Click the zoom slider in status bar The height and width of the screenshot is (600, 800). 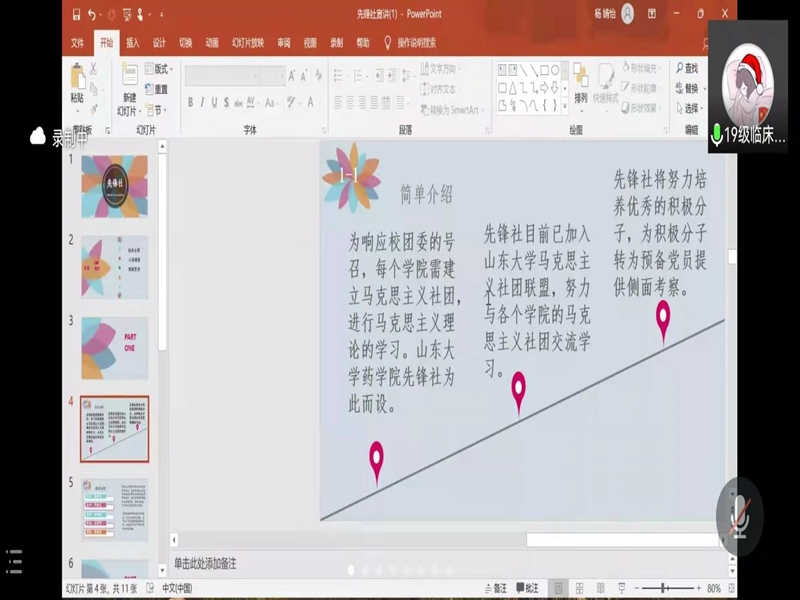coord(665,588)
